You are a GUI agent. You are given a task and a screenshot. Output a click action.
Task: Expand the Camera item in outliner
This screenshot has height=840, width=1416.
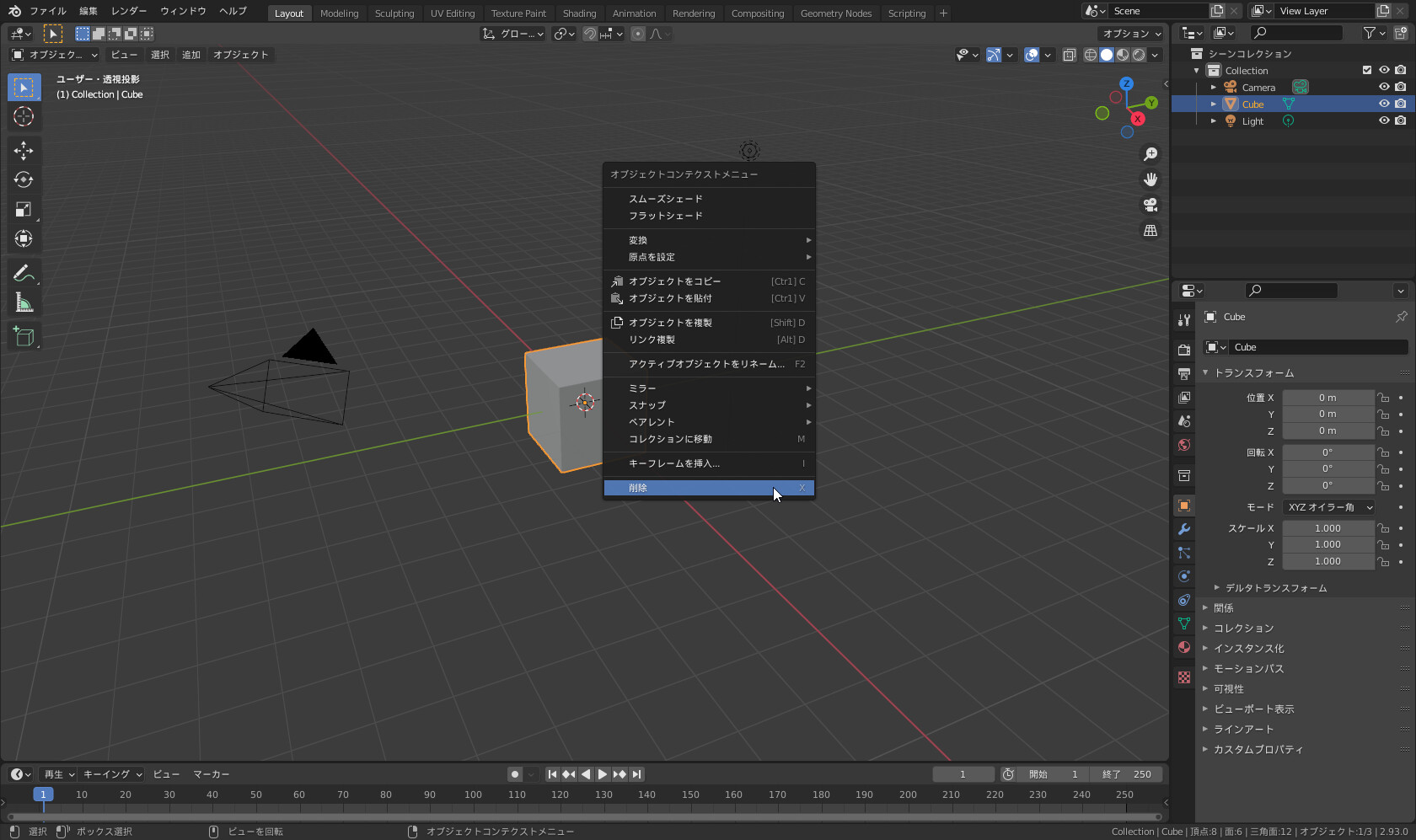coord(1214,88)
